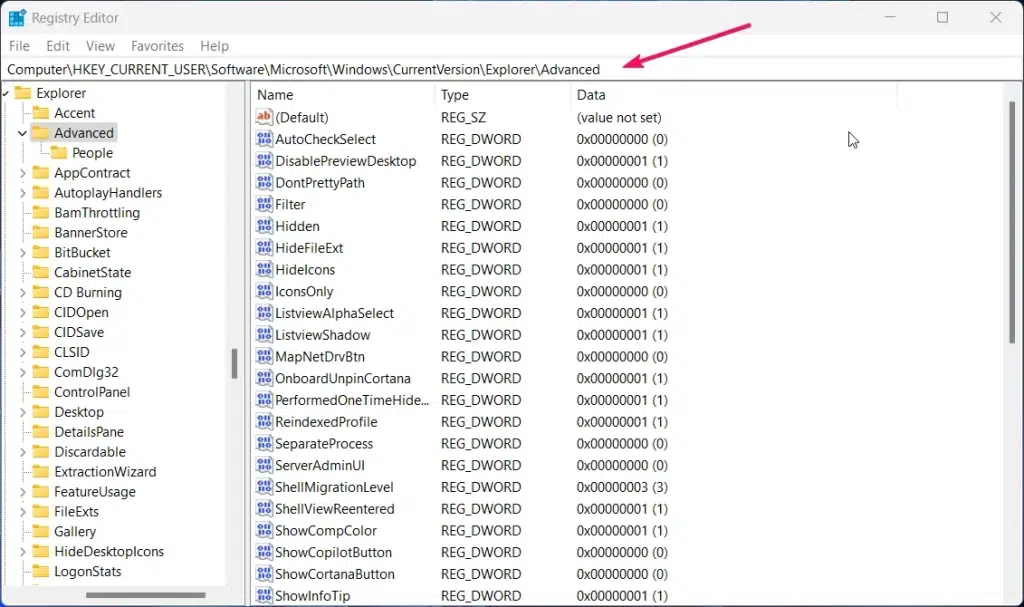This screenshot has width=1024, height=607.
Task: Open the View menu
Action: click(100, 46)
